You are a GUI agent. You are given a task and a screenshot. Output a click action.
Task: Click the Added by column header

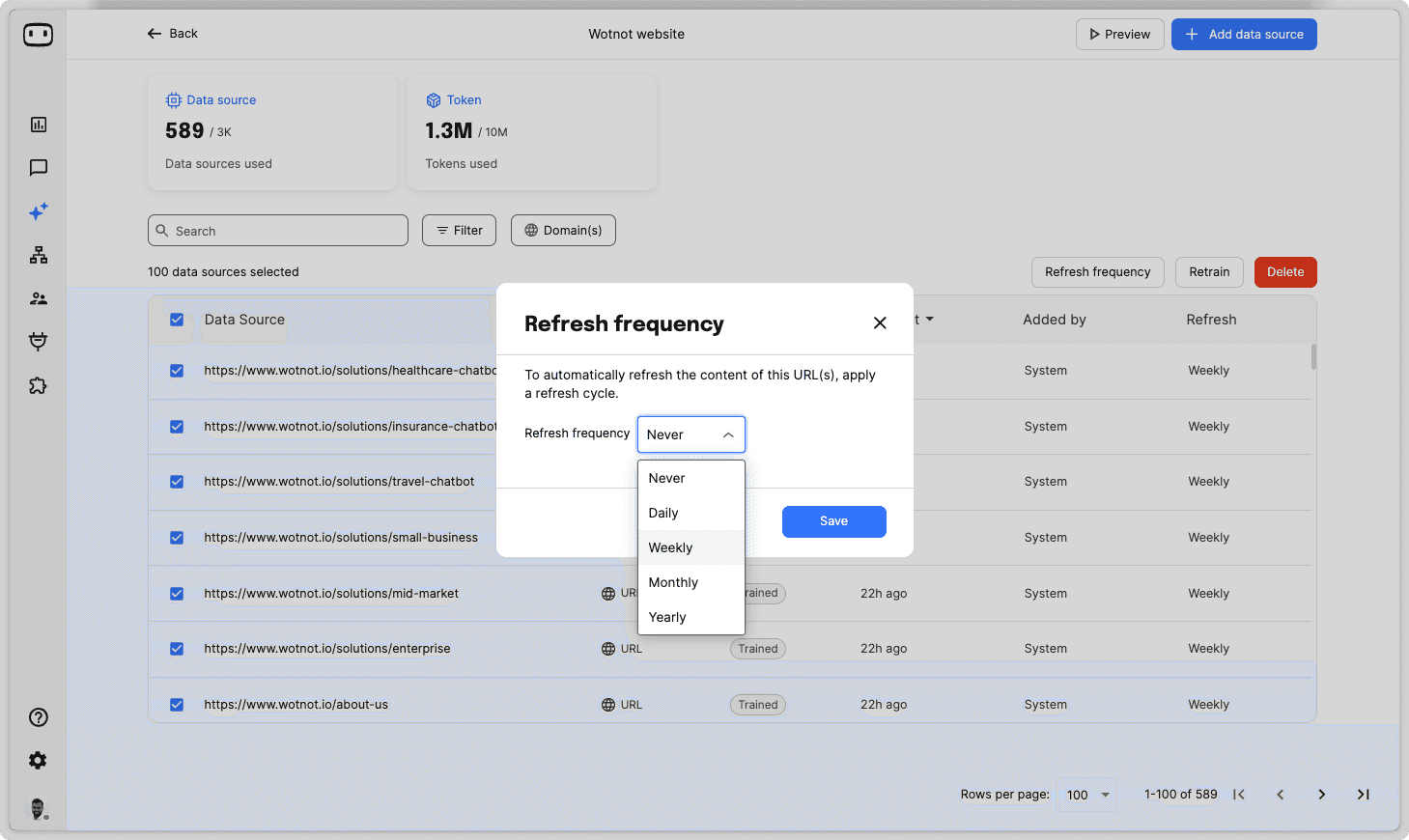[x=1055, y=320]
